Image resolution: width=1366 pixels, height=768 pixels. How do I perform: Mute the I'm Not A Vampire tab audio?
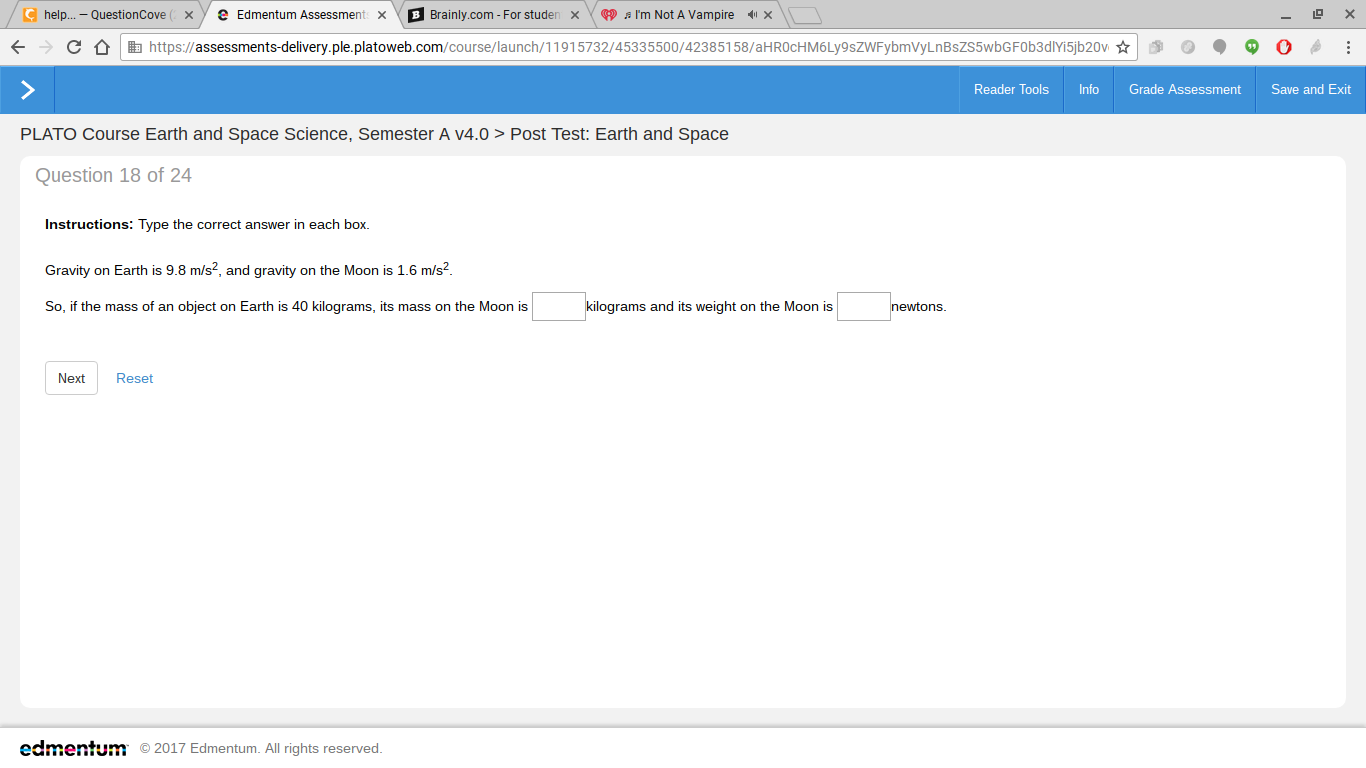coord(751,15)
